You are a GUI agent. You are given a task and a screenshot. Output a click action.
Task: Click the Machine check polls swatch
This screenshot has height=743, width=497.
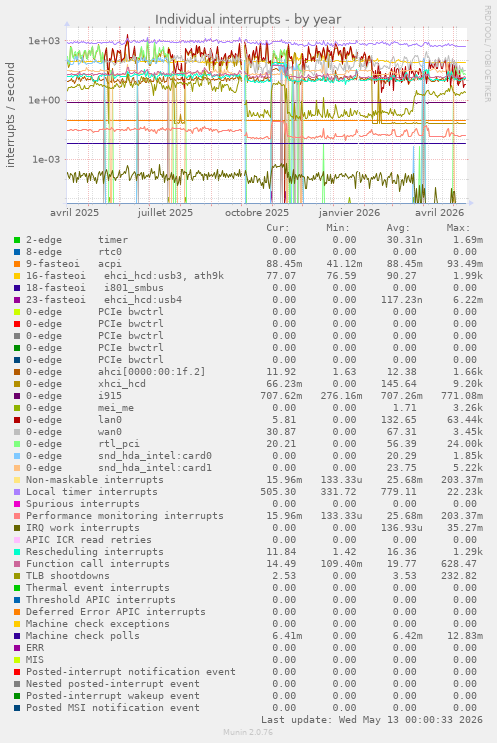pos(17,636)
